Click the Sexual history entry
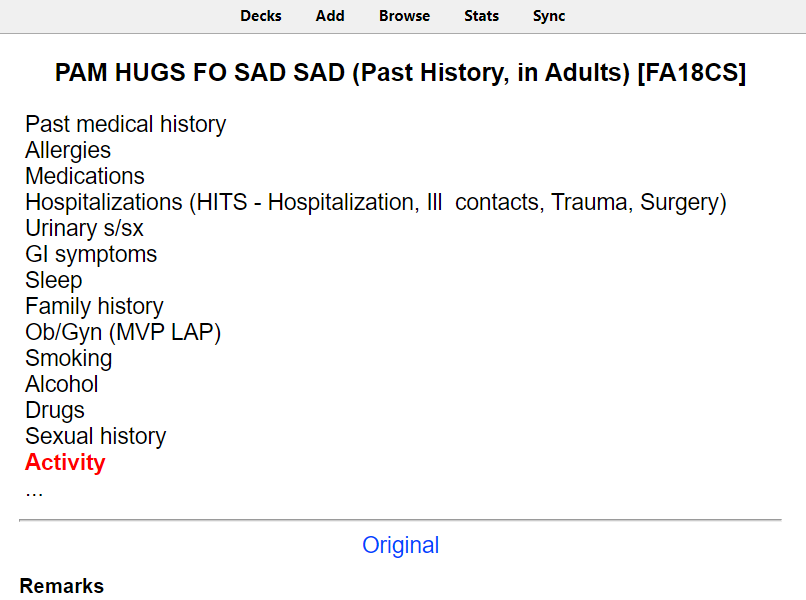This screenshot has height=600, width=806. tap(96, 437)
